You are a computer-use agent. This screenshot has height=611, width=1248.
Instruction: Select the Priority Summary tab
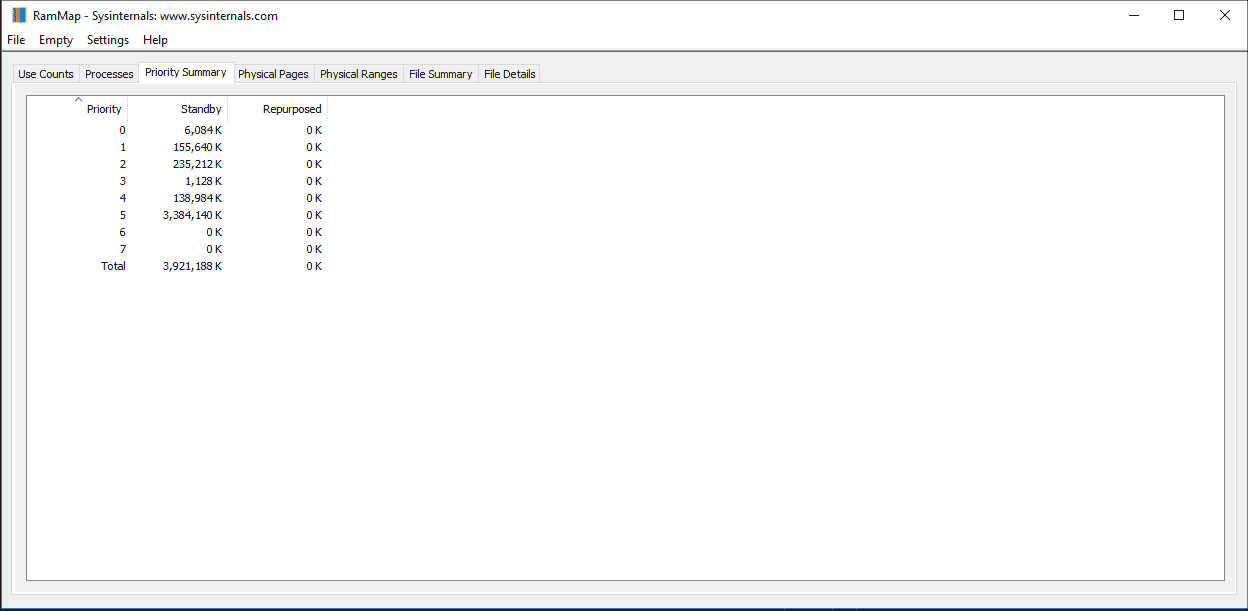[x=186, y=73]
